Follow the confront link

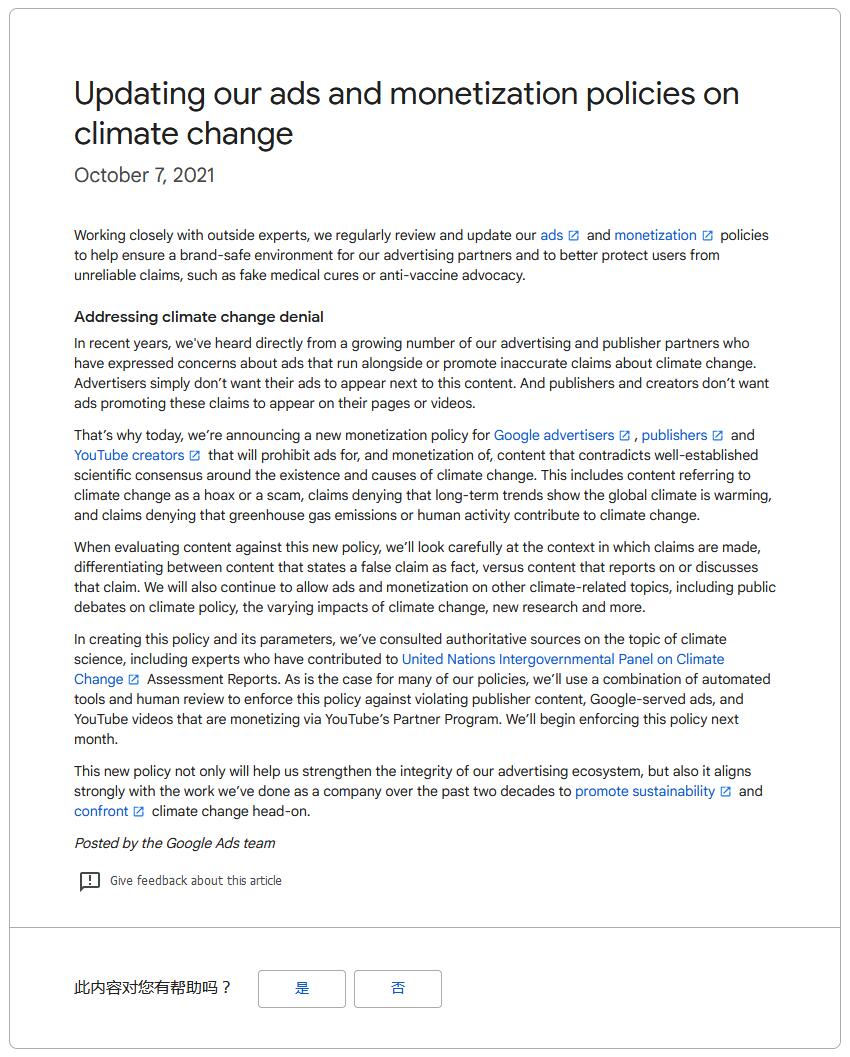101,811
